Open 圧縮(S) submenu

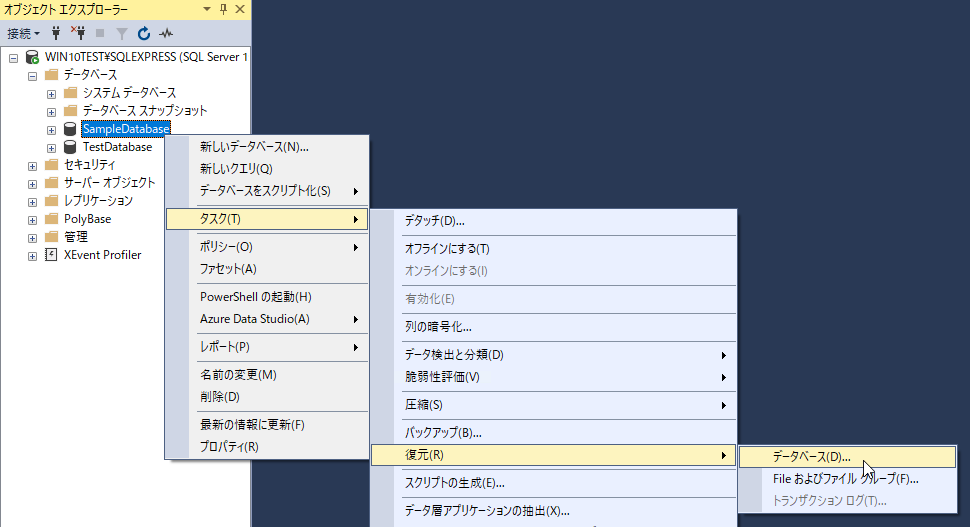(554, 405)
